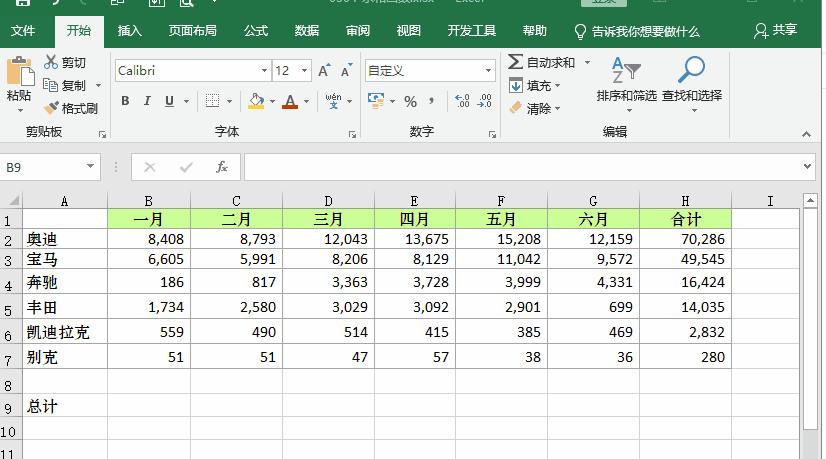Click the wén phonetic guide icon
This screenshot has width=826, height=459.
tap(333, 101)
